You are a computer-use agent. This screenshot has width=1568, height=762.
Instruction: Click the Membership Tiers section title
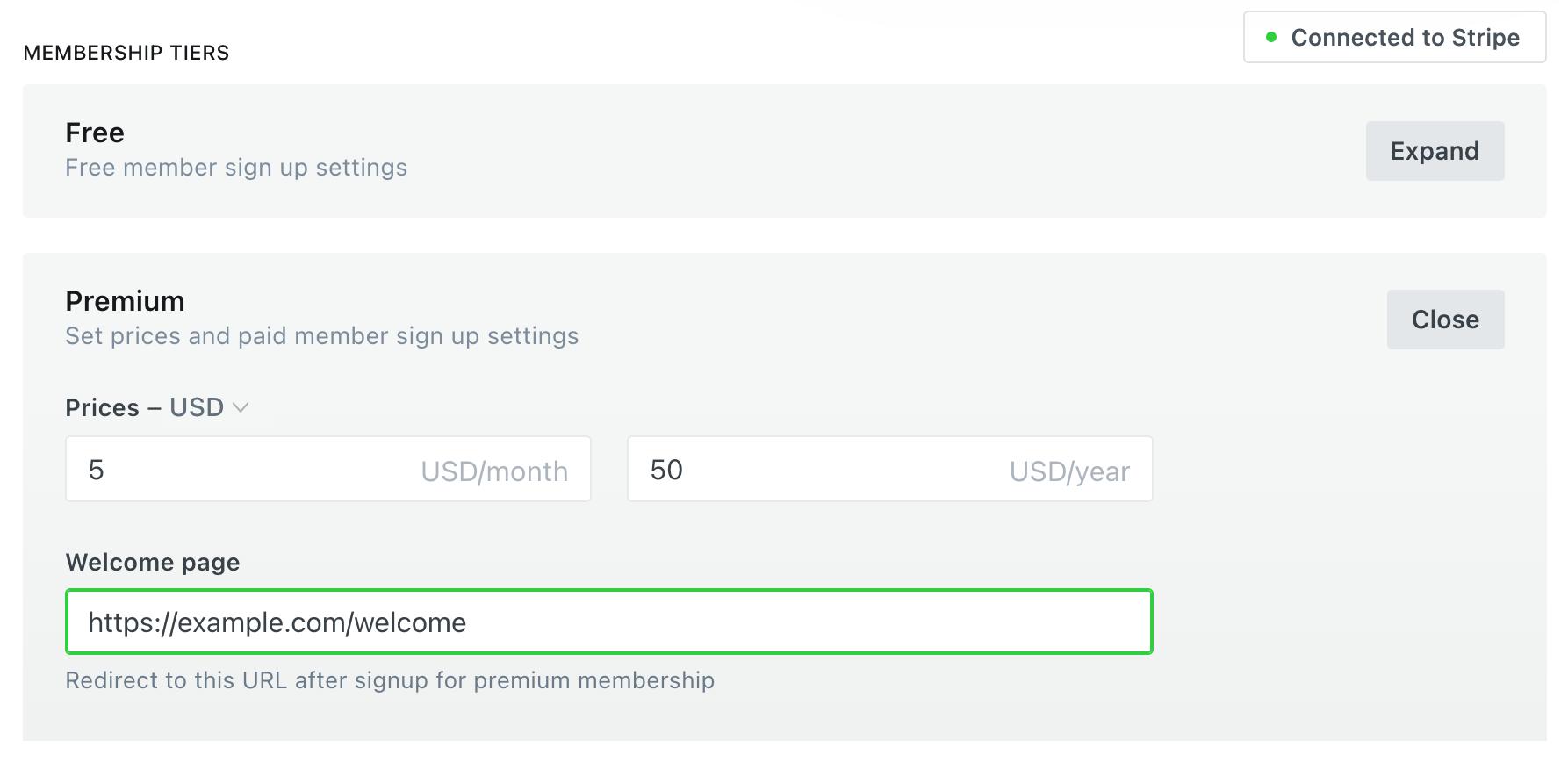(x=126, y=53)
